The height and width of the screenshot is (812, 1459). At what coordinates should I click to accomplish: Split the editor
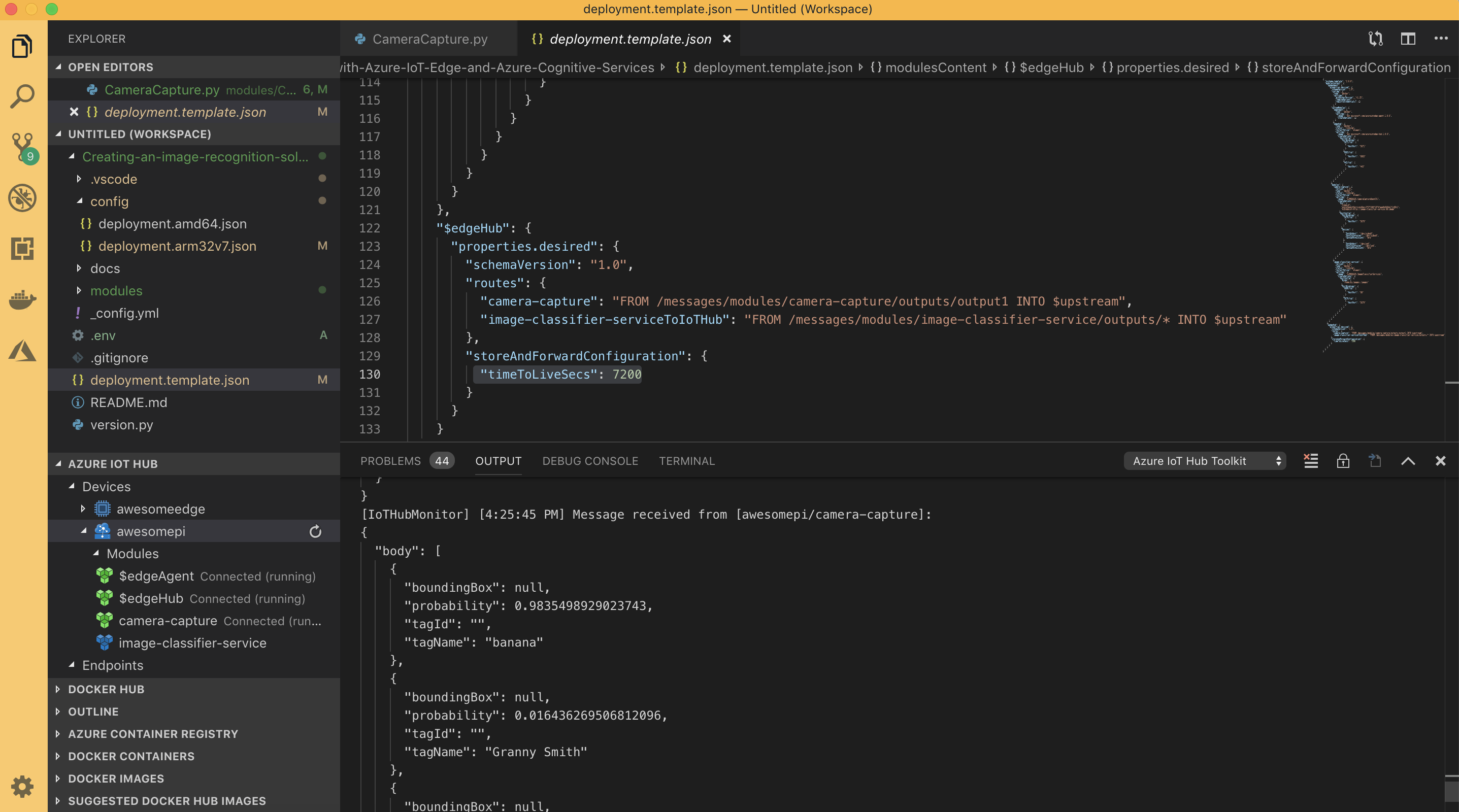[x=1408, y=39]
